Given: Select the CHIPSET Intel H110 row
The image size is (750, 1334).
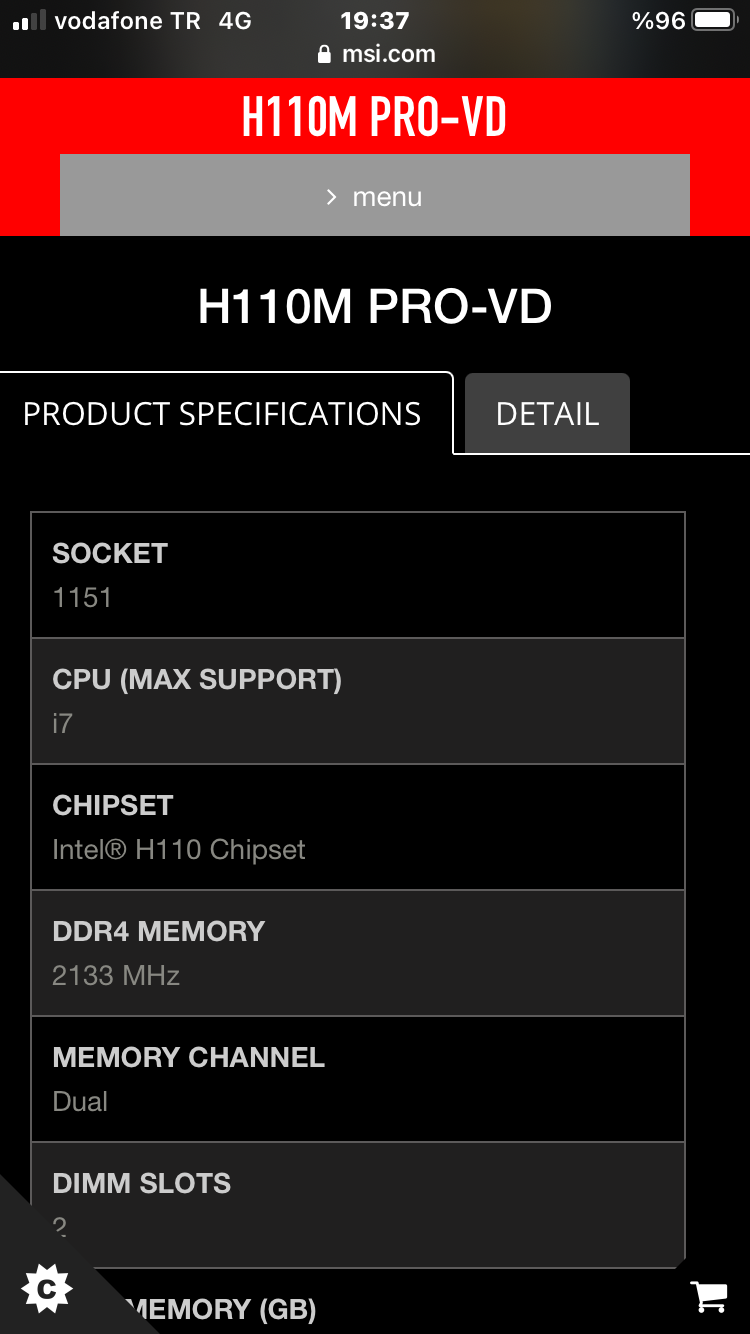Looking at the screenshot, I should tap(357, 827).
